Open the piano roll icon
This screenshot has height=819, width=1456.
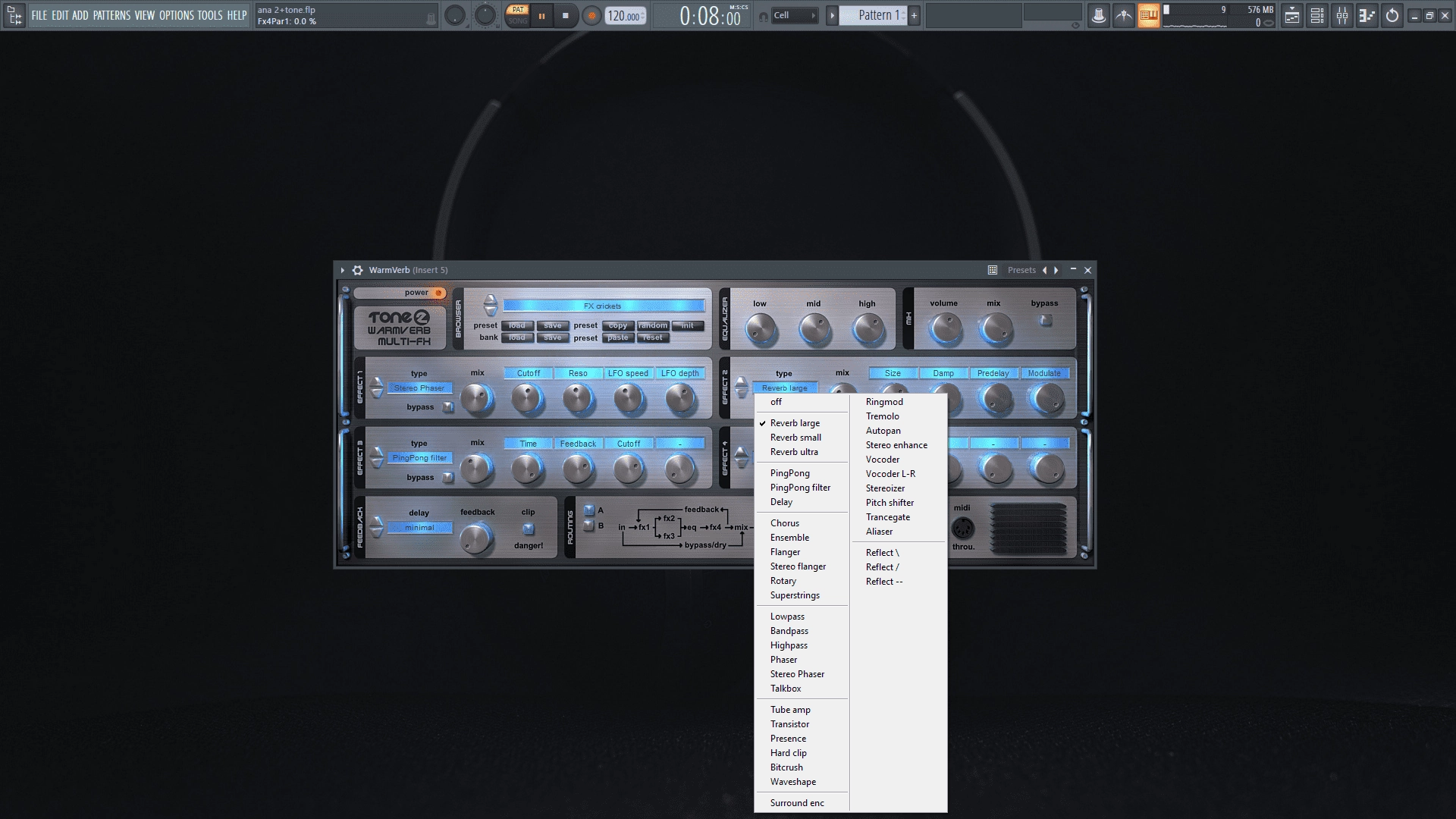click(x=1367, y=15)
